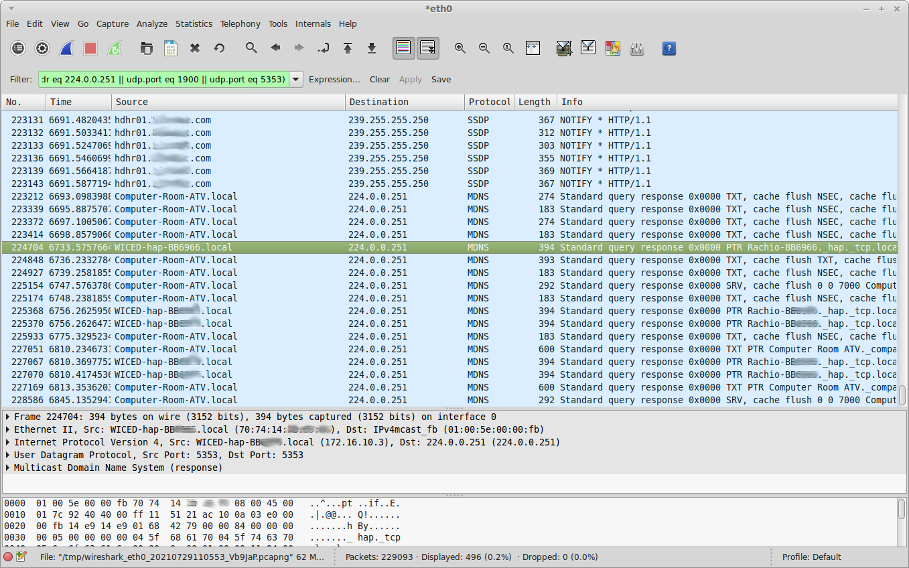The height and width of the screenshot is (568, 909).
Task: Select packet 228586 in the list
Action: coord(449,400)
